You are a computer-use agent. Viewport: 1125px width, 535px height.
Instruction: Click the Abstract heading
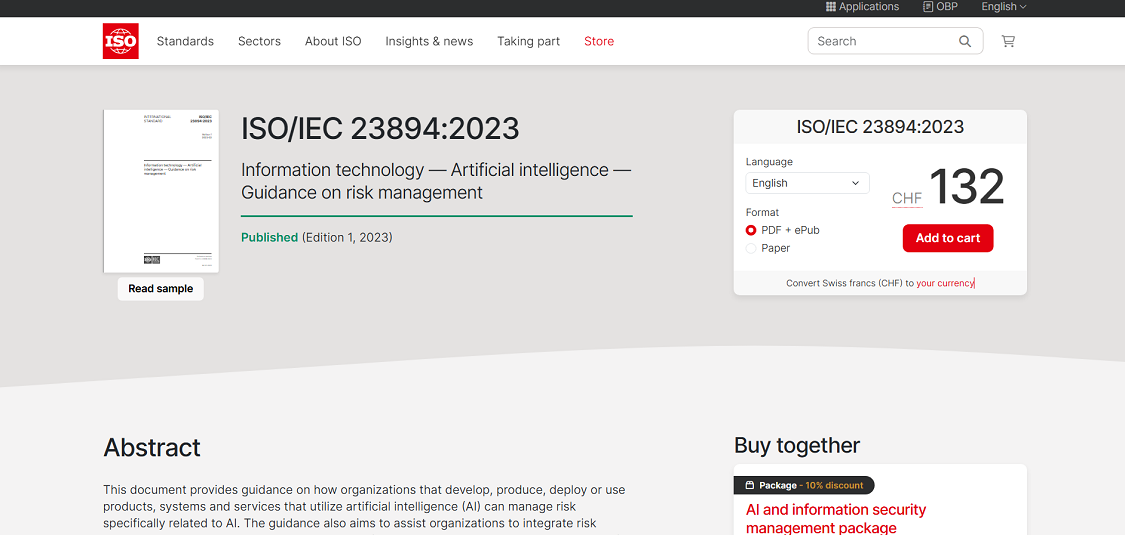(x=152, y=448)
